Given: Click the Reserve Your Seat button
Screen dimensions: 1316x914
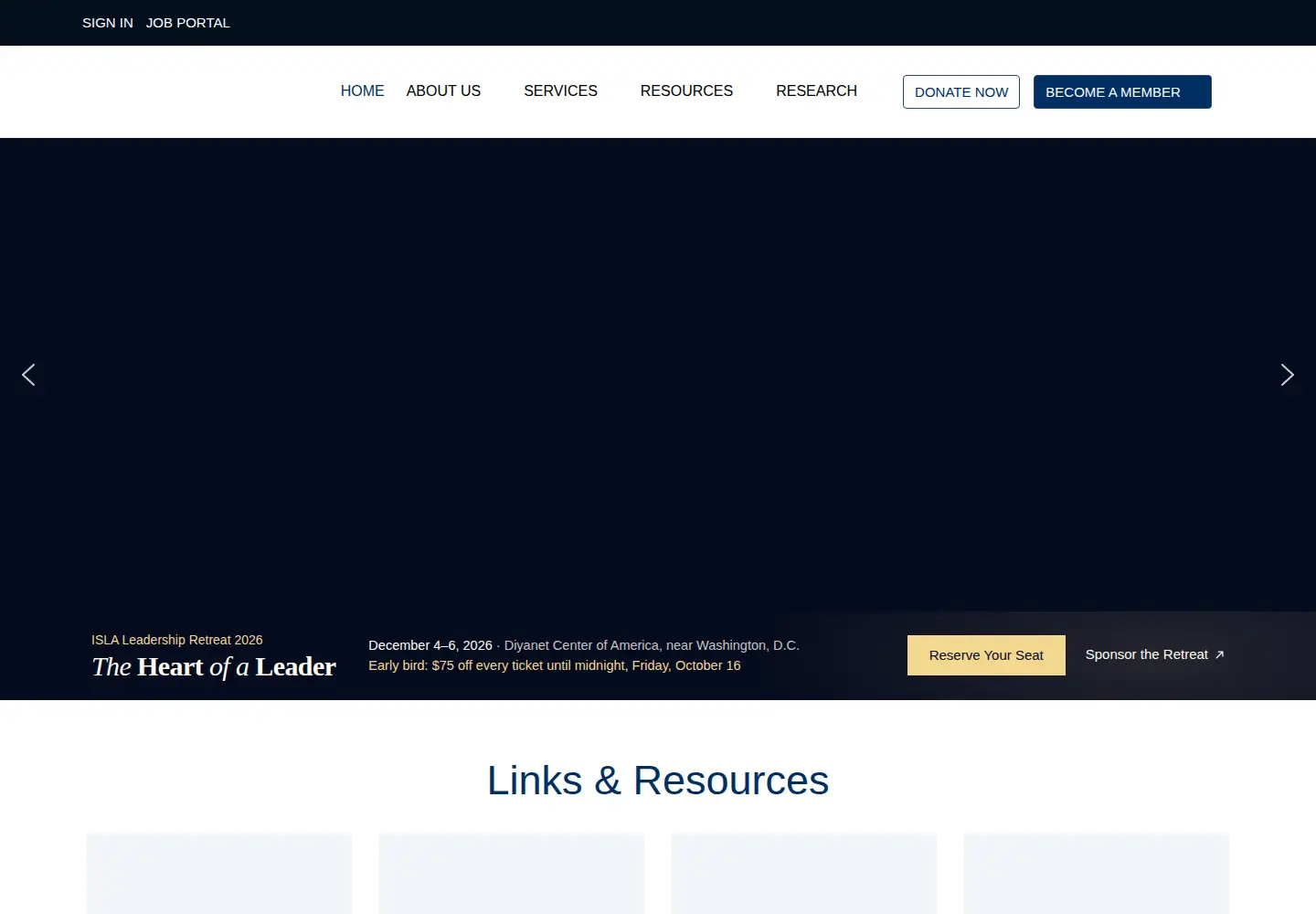Looking at the screenshot, I should point(986,655).
